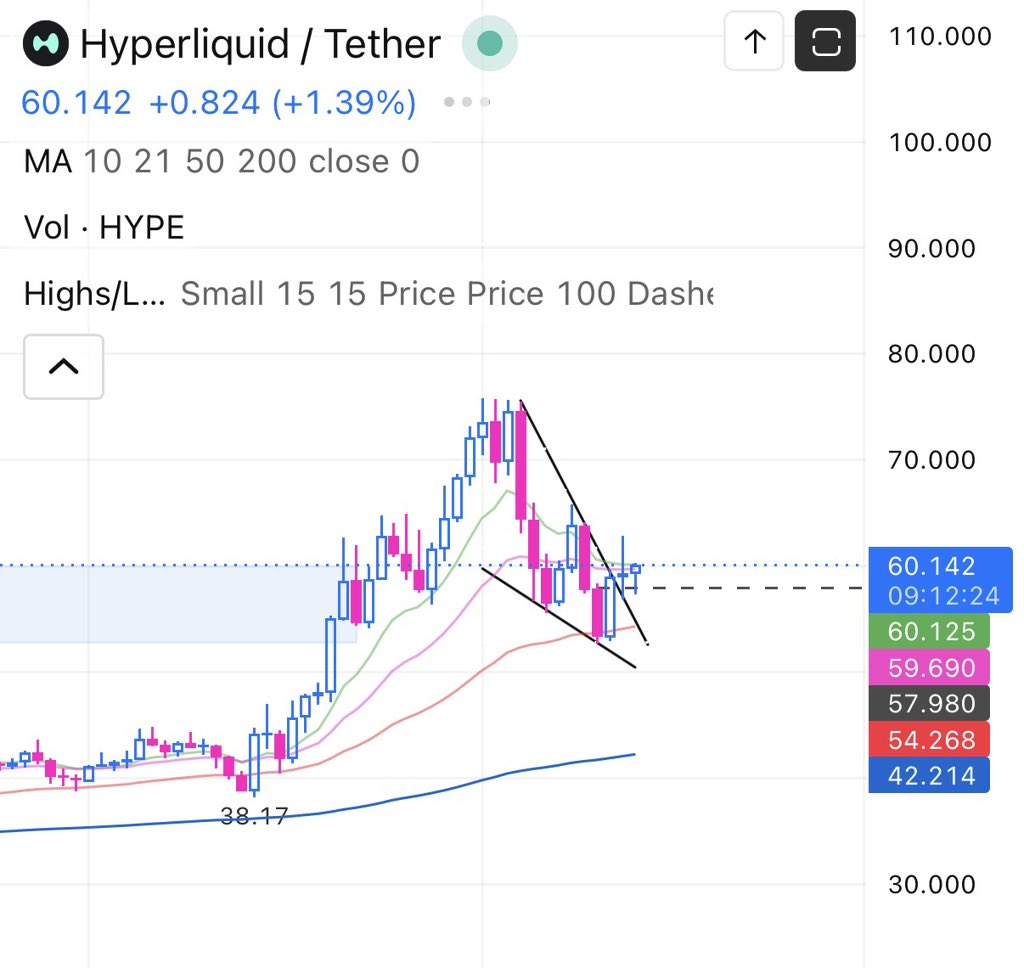Select the MA 10 21 50 200 indicator
Image resolution: width=1024 pixels, height=968 pixels.
pyautogui.click(x=221, y=161)
